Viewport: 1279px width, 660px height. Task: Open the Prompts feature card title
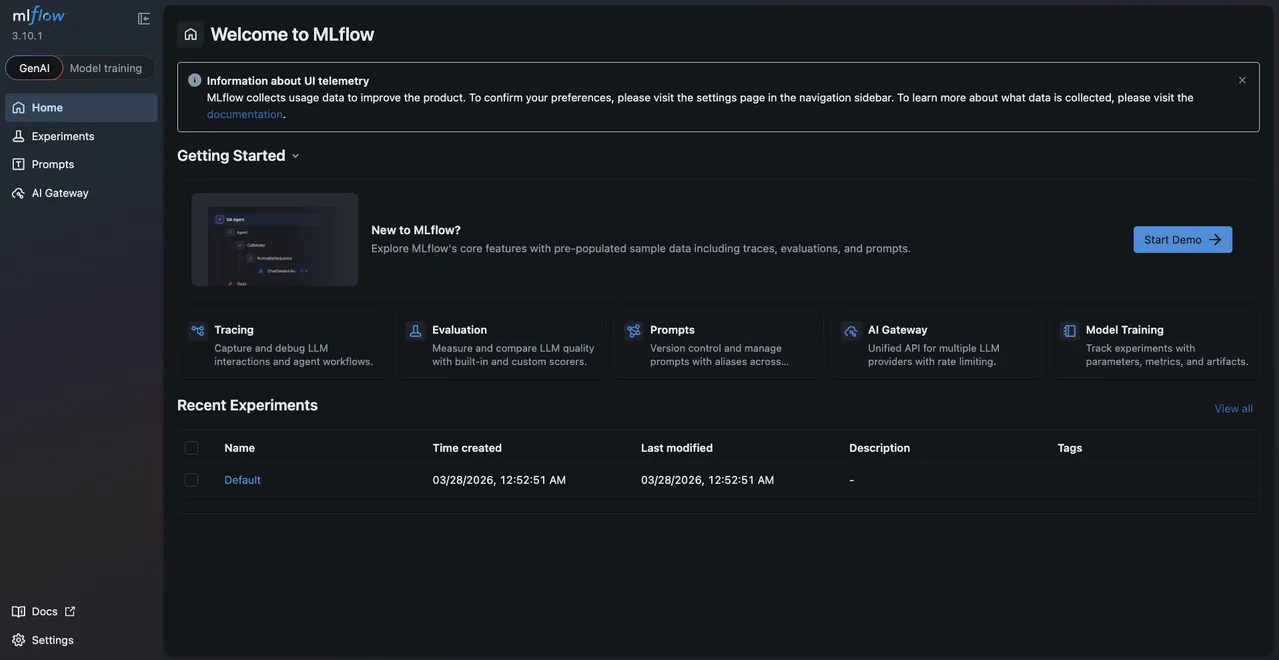[x=673, y=330]
